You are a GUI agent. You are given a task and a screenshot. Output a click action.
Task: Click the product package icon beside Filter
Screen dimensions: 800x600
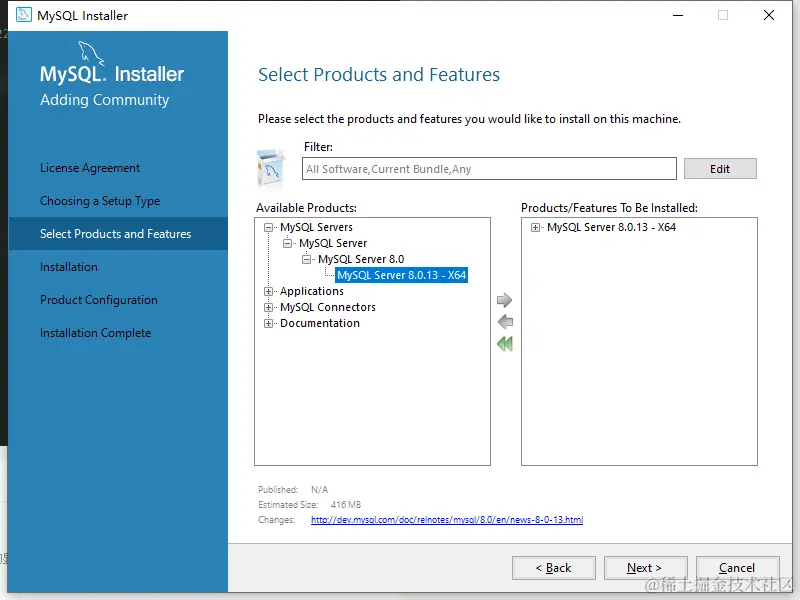coord(271,169)
